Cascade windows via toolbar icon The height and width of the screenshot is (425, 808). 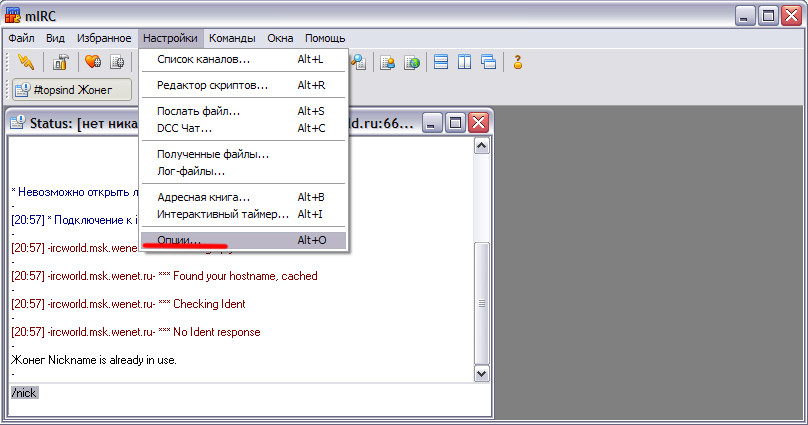pyautogui.click(x=488, y=62)
